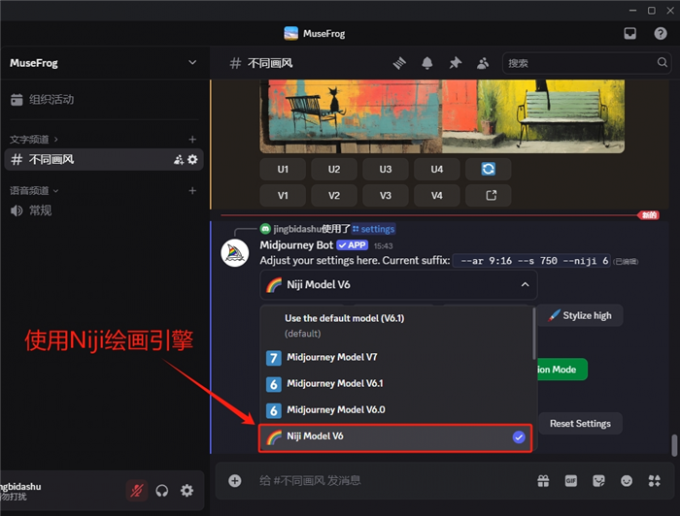The width and height of the screenshot is (680, 516).
Task: Upscale image with U3
Action: (385, 169)
